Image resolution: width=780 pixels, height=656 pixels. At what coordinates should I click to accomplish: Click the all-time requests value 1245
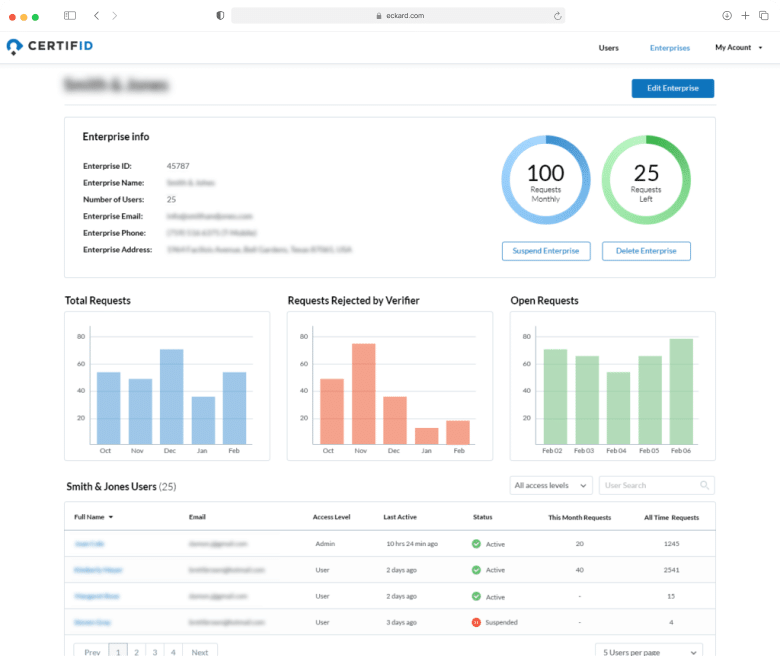tap(671, 544)
